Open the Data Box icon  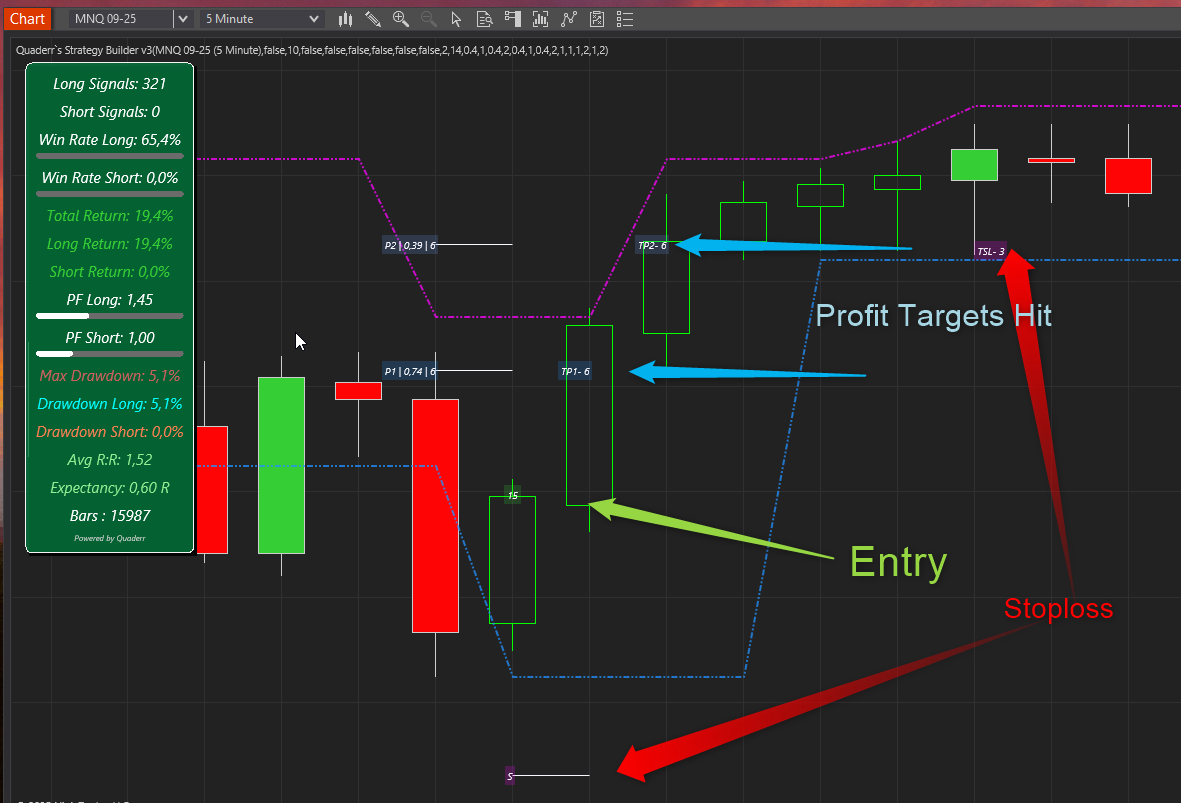485,19
